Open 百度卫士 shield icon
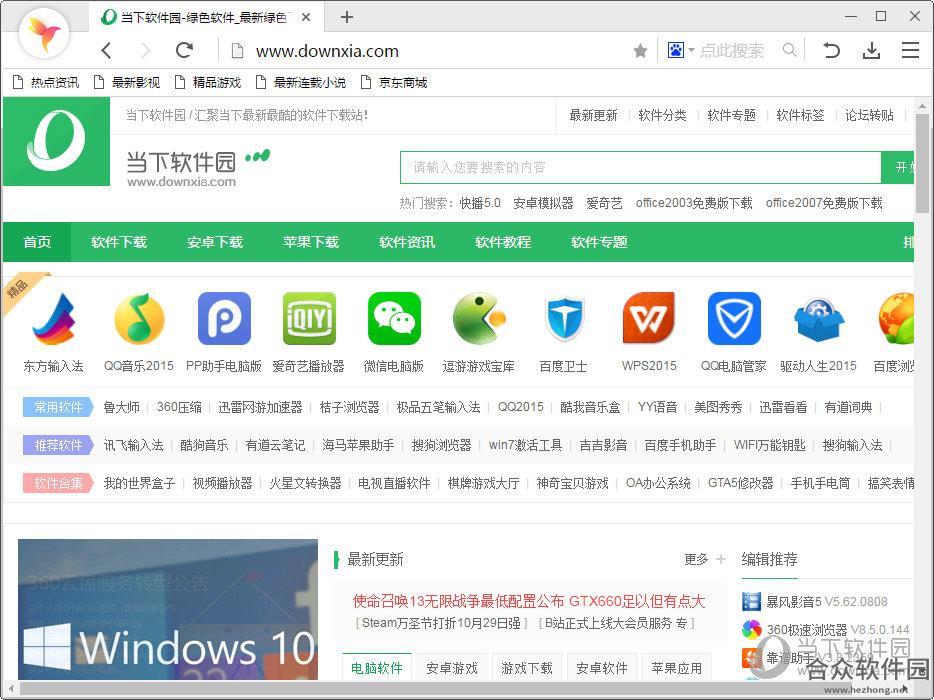This screenshot has width=934, height=700. pyautogui.click(x=564, y=319)
